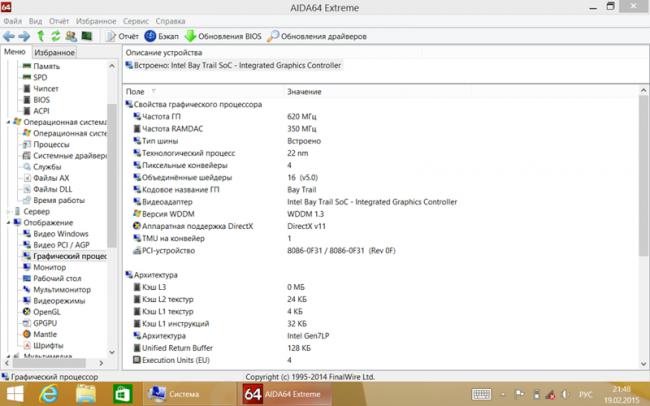Expand the Сервер node
The width and height of the screenshot is (650, 406).
8,212
